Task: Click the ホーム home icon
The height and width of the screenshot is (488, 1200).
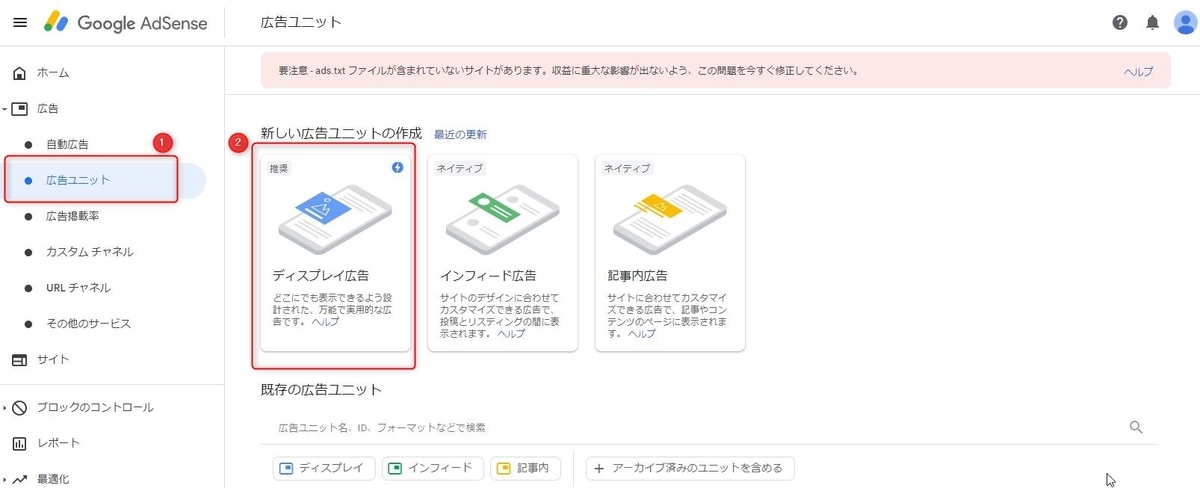Action: pos(19,73)
